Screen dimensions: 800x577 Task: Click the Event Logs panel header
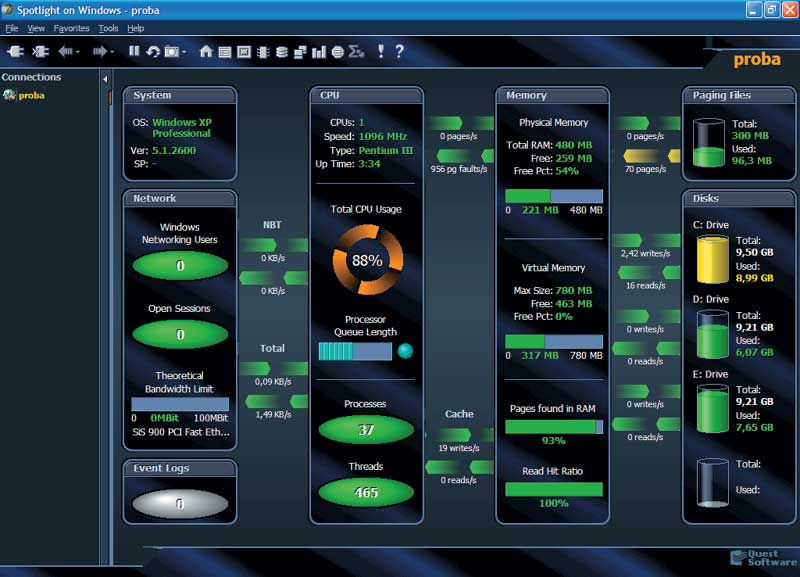pos(180,468)
